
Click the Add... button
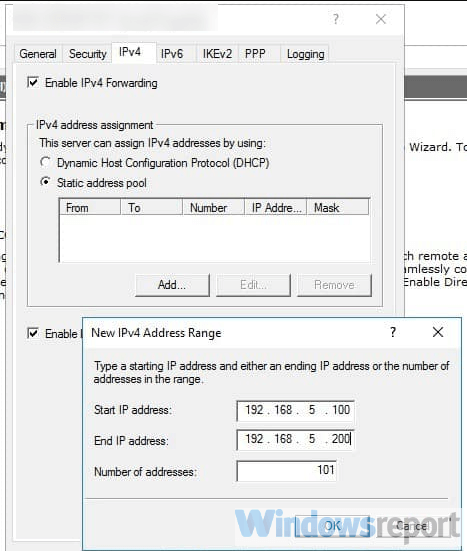172,285
